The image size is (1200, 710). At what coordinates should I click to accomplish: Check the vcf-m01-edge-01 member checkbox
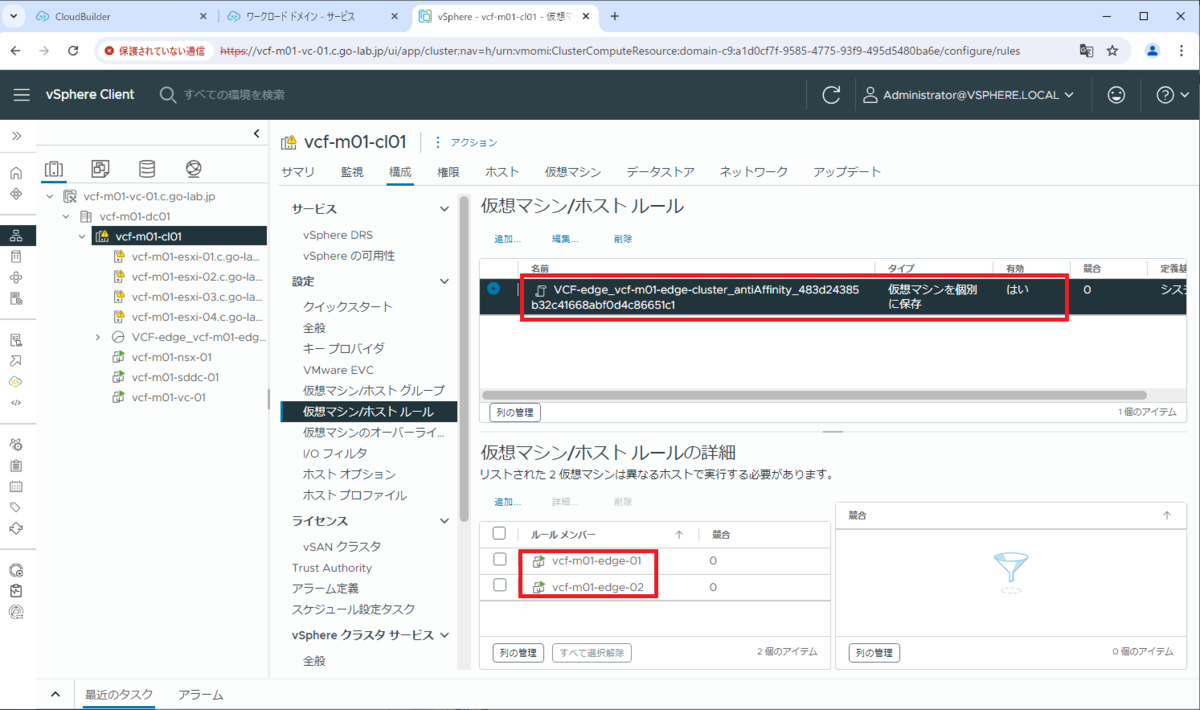point(500,560)
